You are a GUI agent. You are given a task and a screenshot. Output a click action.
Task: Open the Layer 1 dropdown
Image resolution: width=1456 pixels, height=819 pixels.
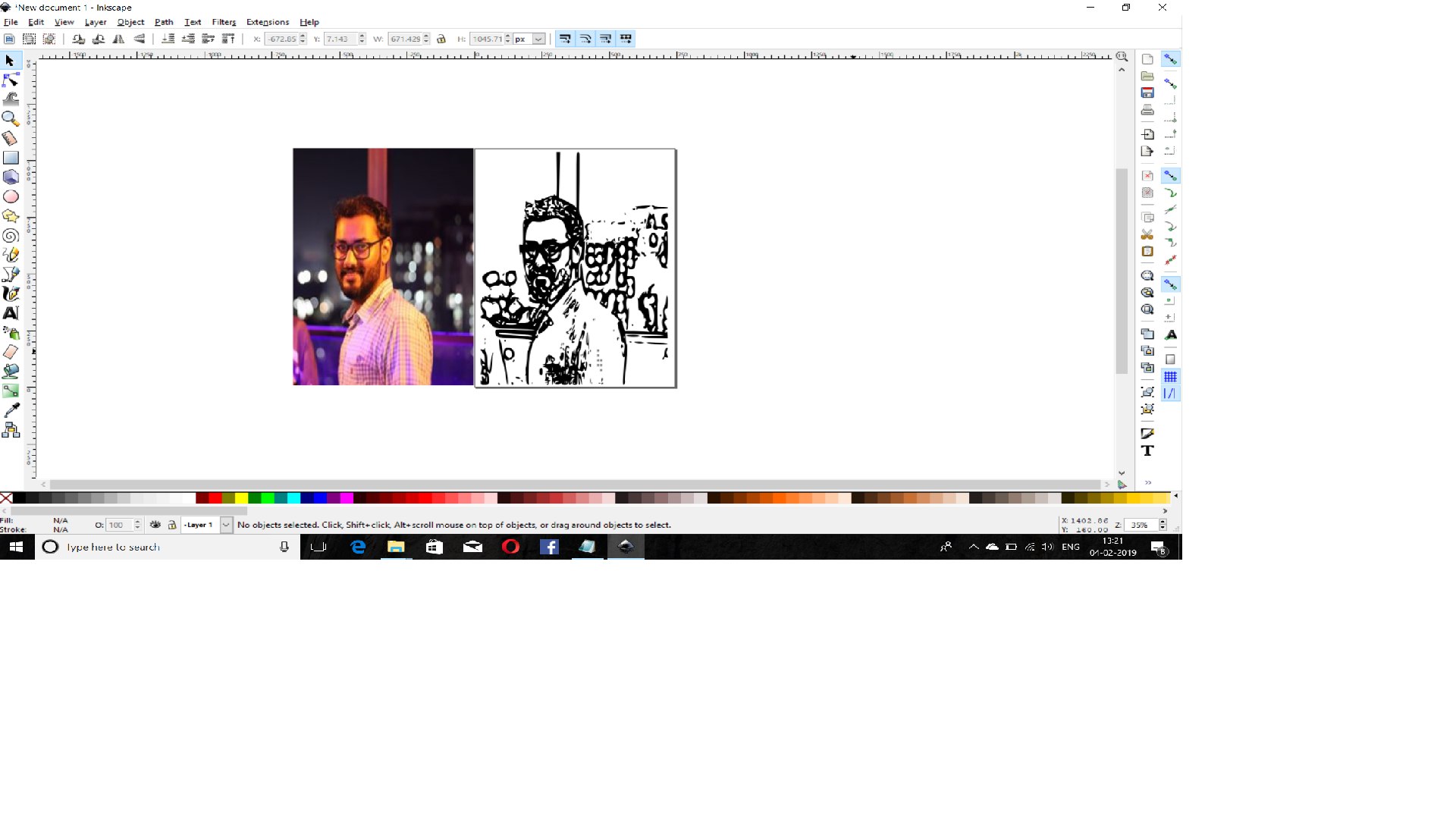[225, 525]
